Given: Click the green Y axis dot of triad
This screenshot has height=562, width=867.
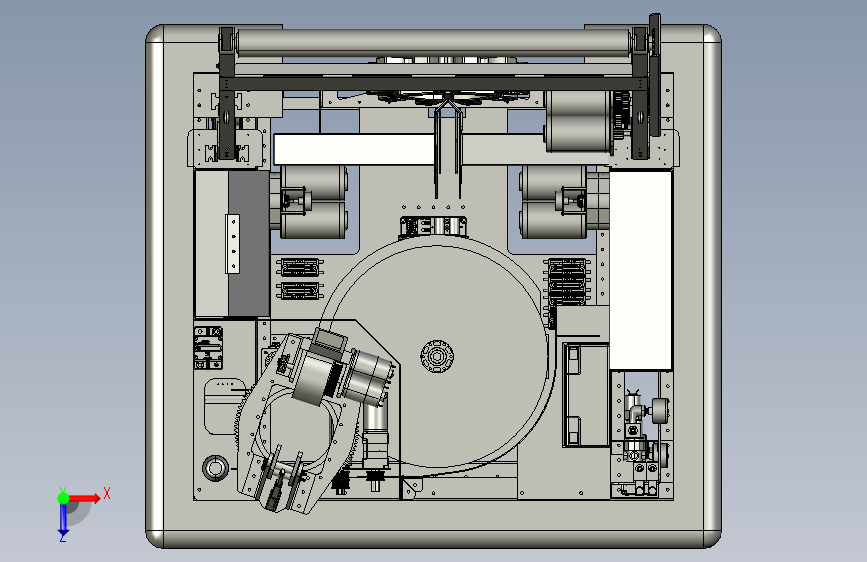Looking at the screenshot, I should click(x=63, y=498).
